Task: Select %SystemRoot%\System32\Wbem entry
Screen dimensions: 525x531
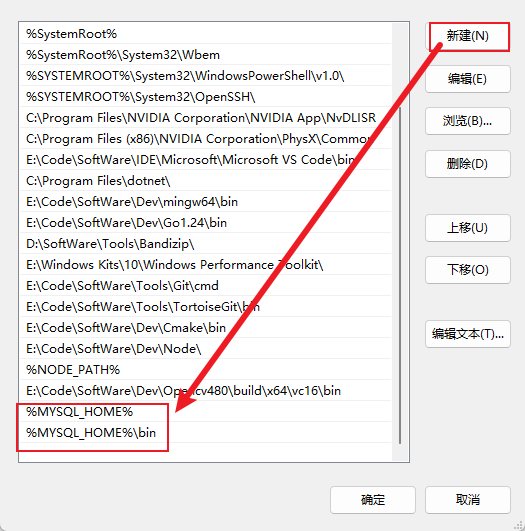Action: point(206,55)
